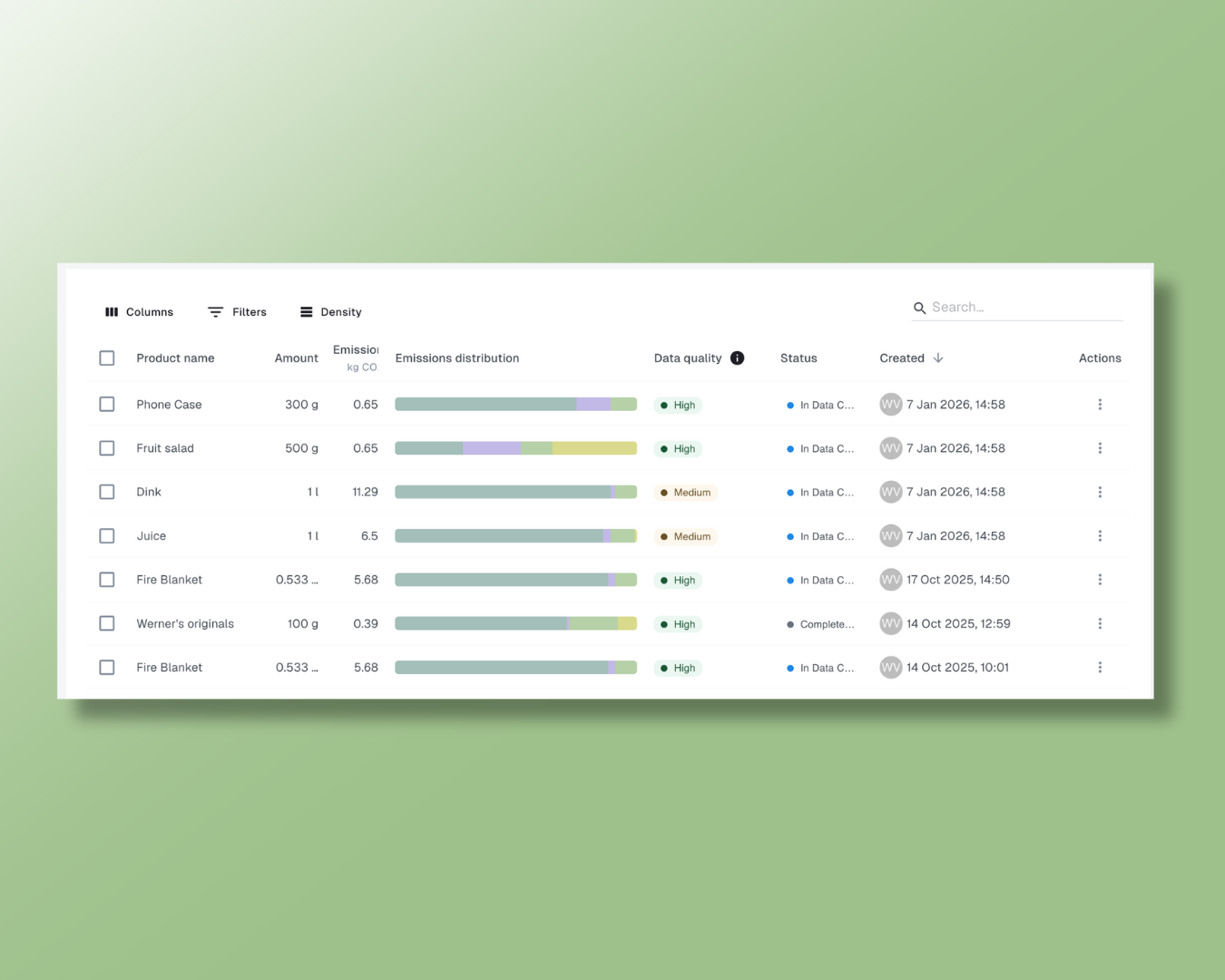Click the WV avatar on Juice row
The width and height of the screenshot is (1225, 980).
coord(890,536)
